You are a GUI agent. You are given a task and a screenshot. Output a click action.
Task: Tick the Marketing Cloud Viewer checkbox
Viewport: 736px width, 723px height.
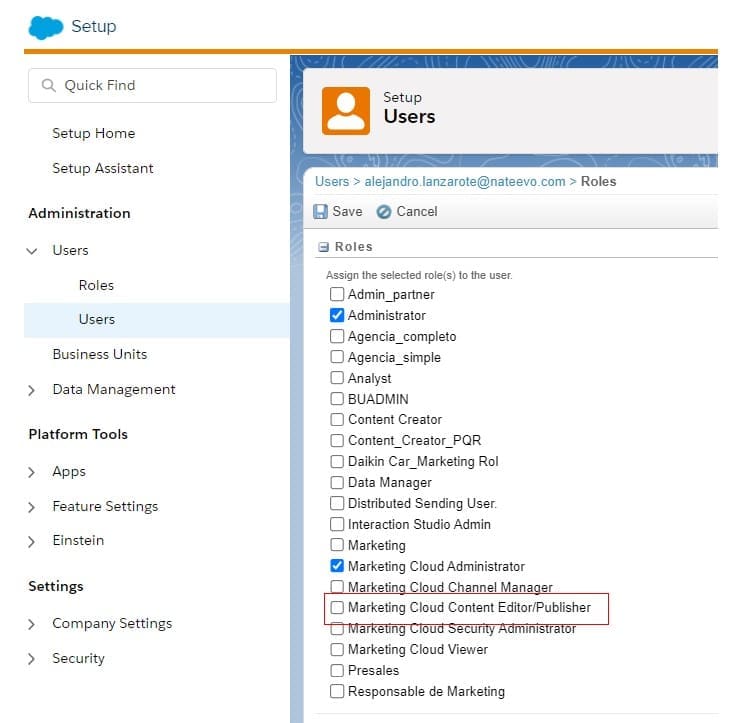337,650
